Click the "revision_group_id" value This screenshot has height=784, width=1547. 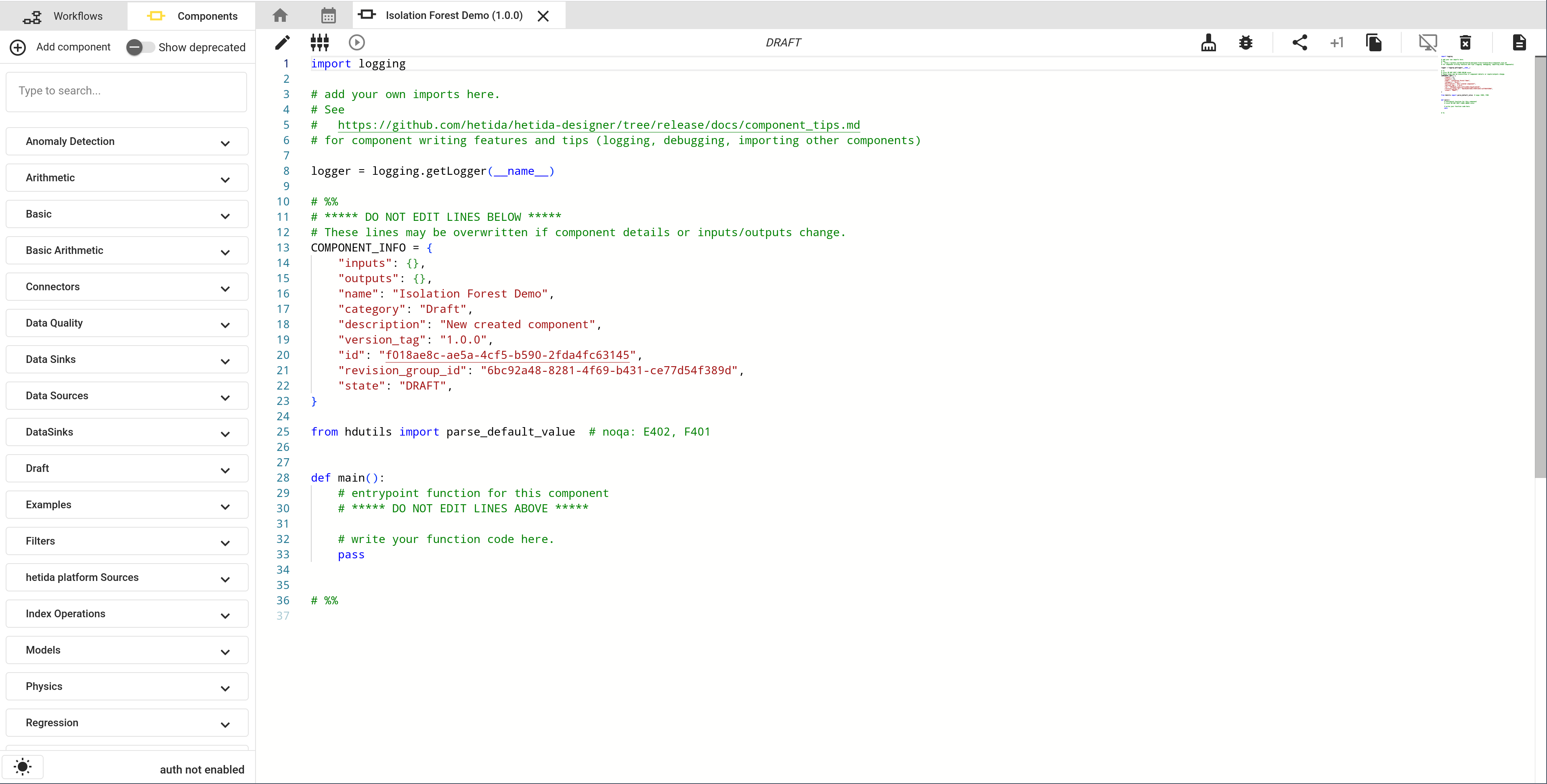609,371
